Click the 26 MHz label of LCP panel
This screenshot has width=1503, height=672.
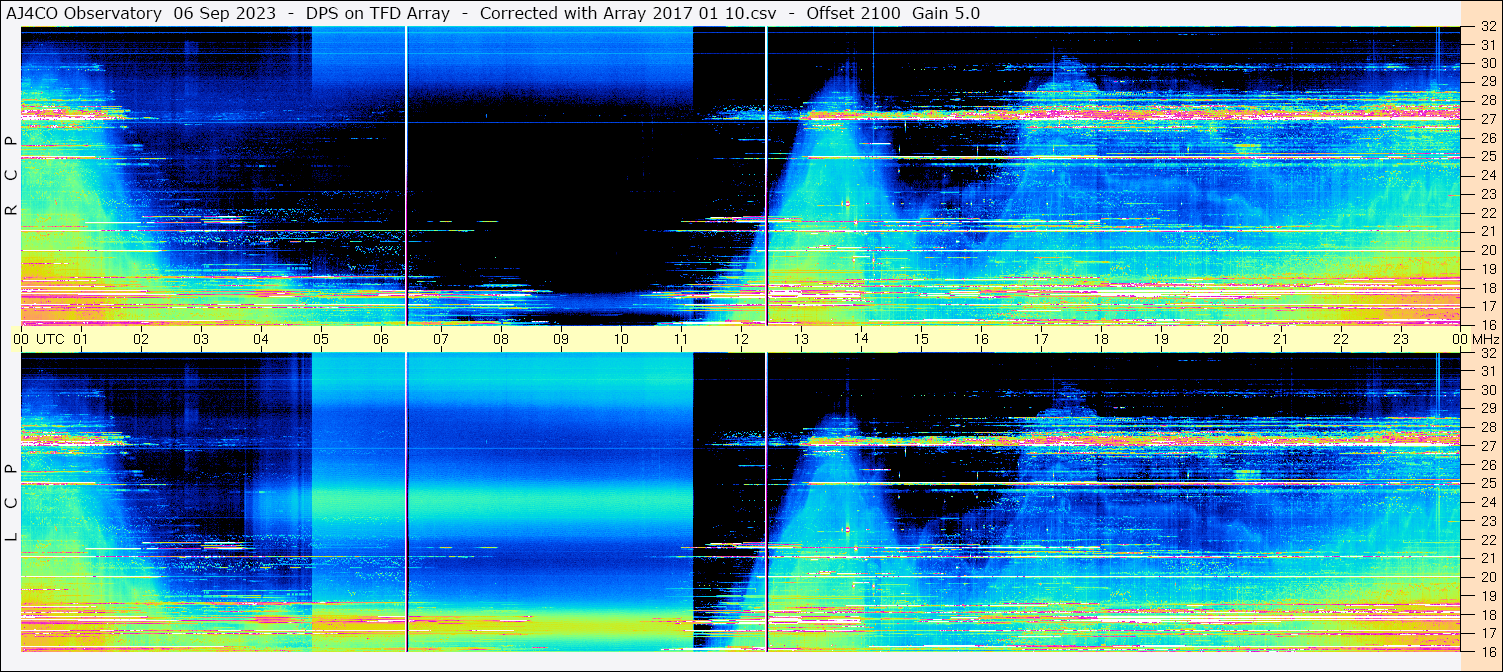point(1487,465)
